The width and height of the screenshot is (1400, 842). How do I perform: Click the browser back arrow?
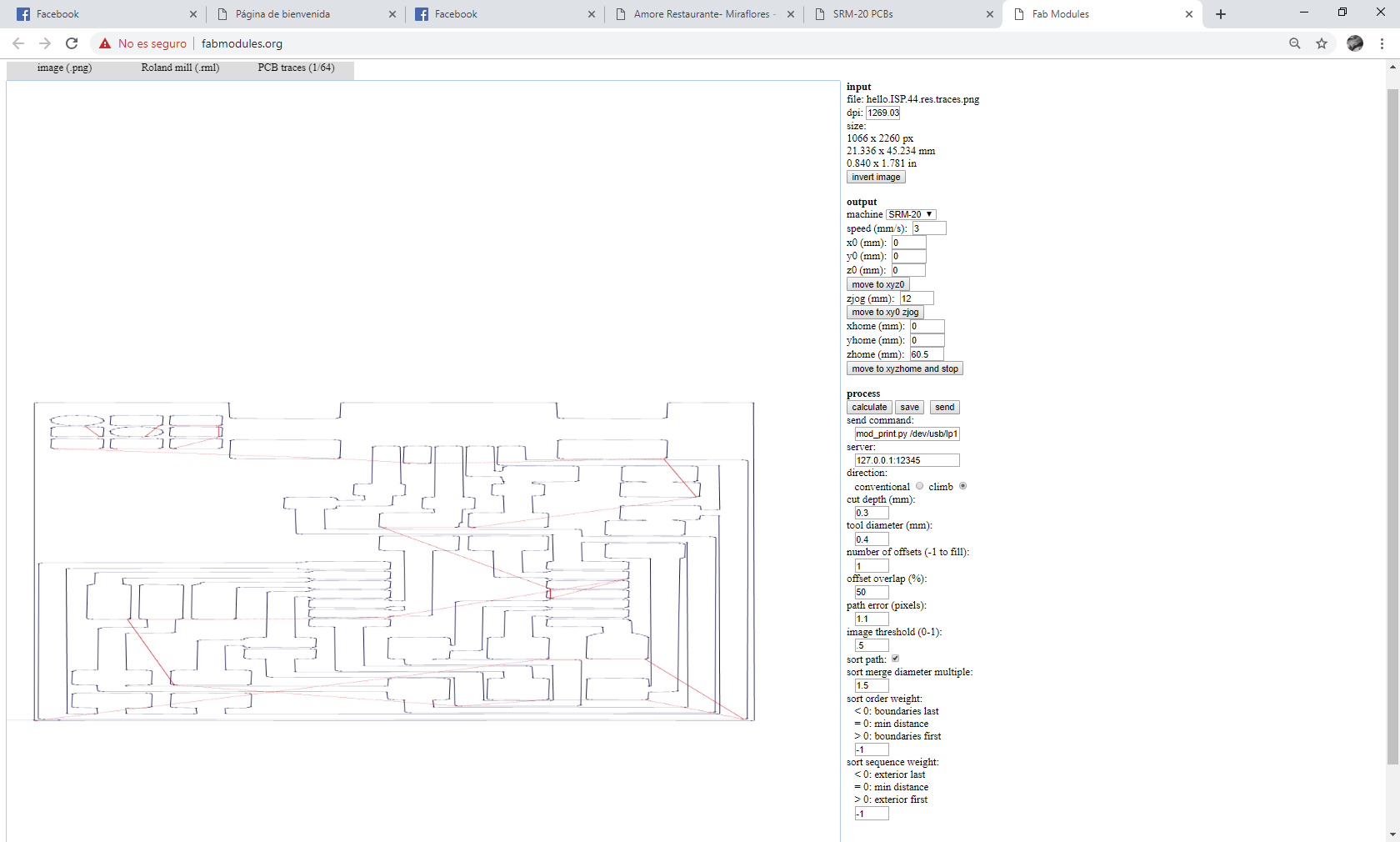[x=18, y=43]
